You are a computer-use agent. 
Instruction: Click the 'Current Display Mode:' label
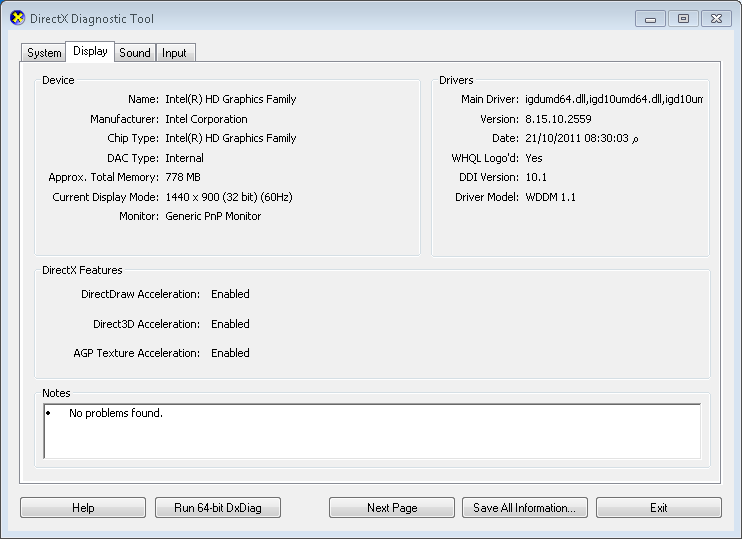tap(106, 197)
